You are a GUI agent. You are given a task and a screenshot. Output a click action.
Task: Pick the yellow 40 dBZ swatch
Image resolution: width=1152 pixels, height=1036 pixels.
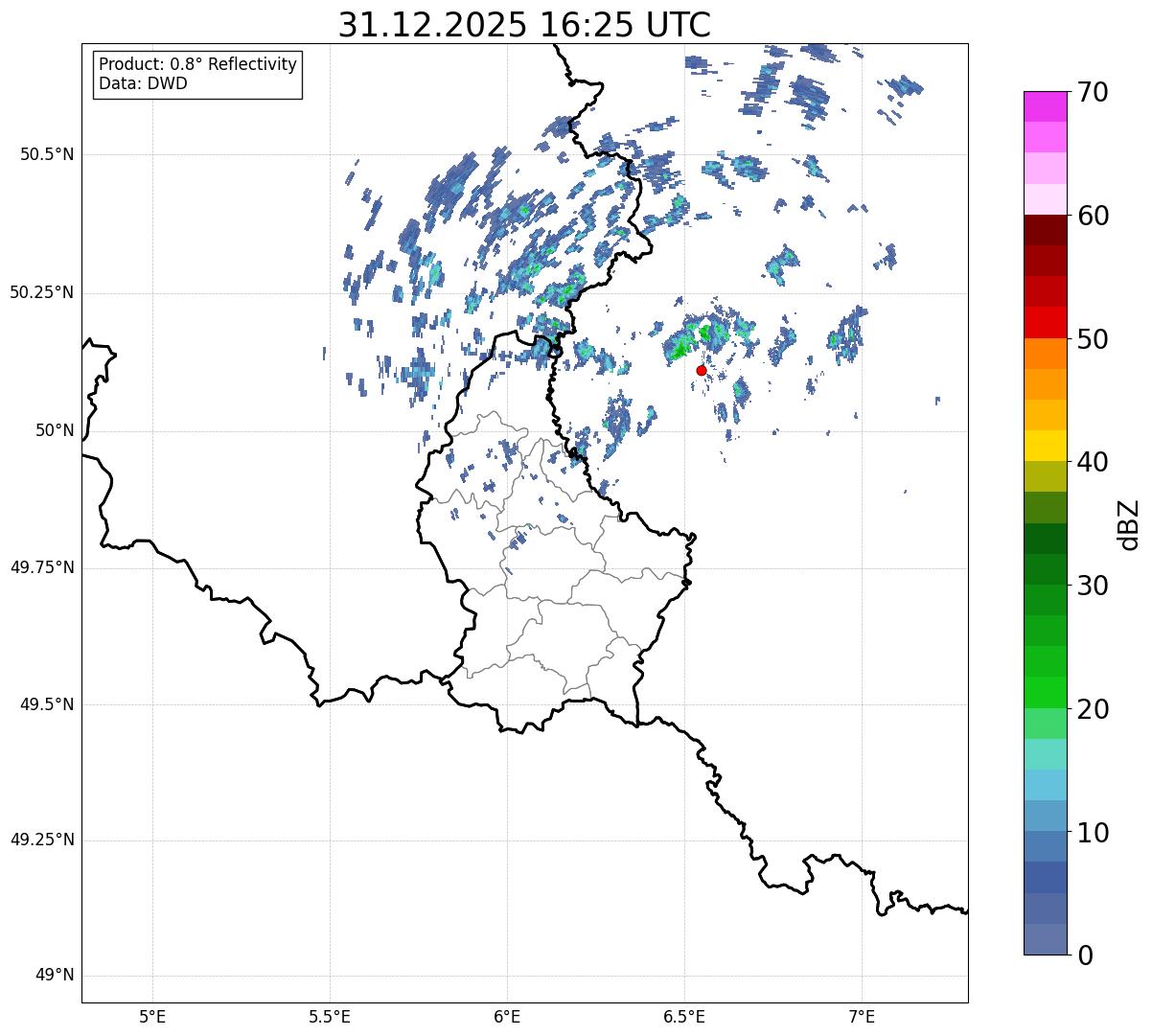pyautogui.click(x=1045, y=447)
